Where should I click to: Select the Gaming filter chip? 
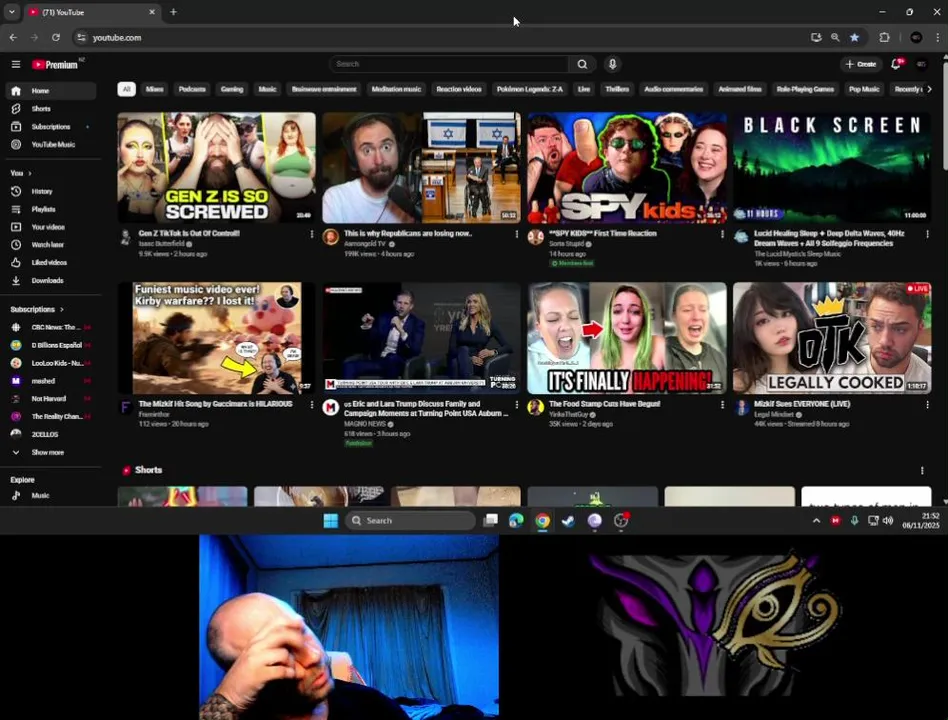pyautogui.click(x=232, y=89)
